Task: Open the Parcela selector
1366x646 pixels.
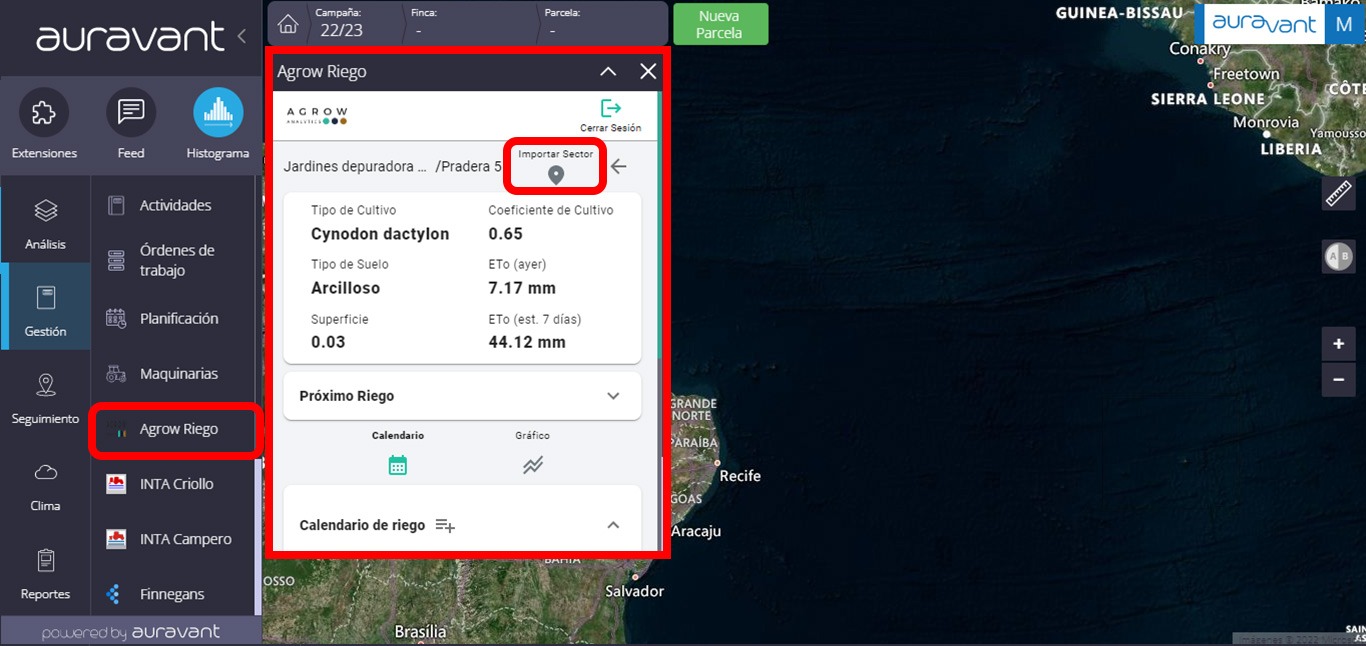Action: [602, 23]
